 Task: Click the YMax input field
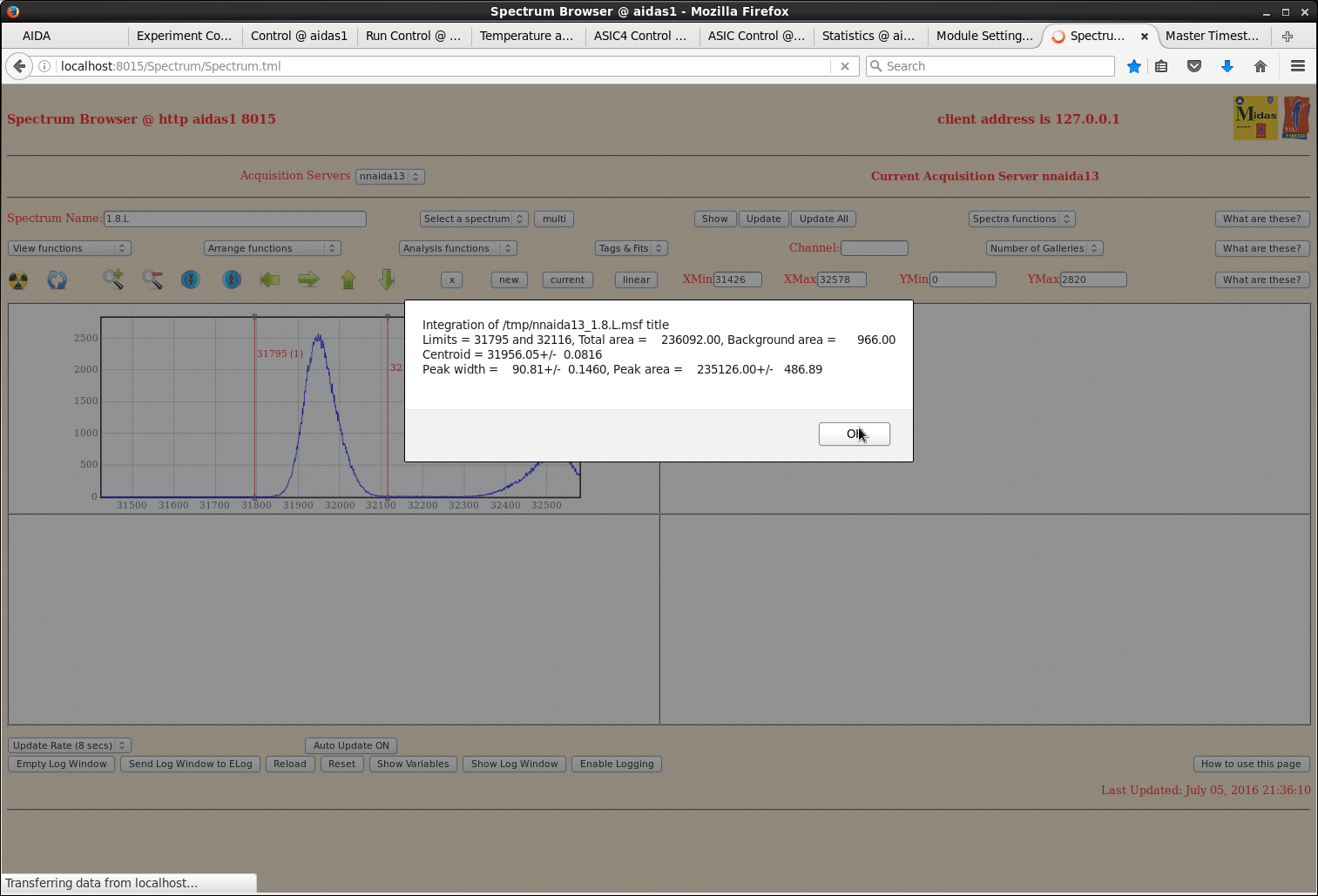click(1093, 280)
